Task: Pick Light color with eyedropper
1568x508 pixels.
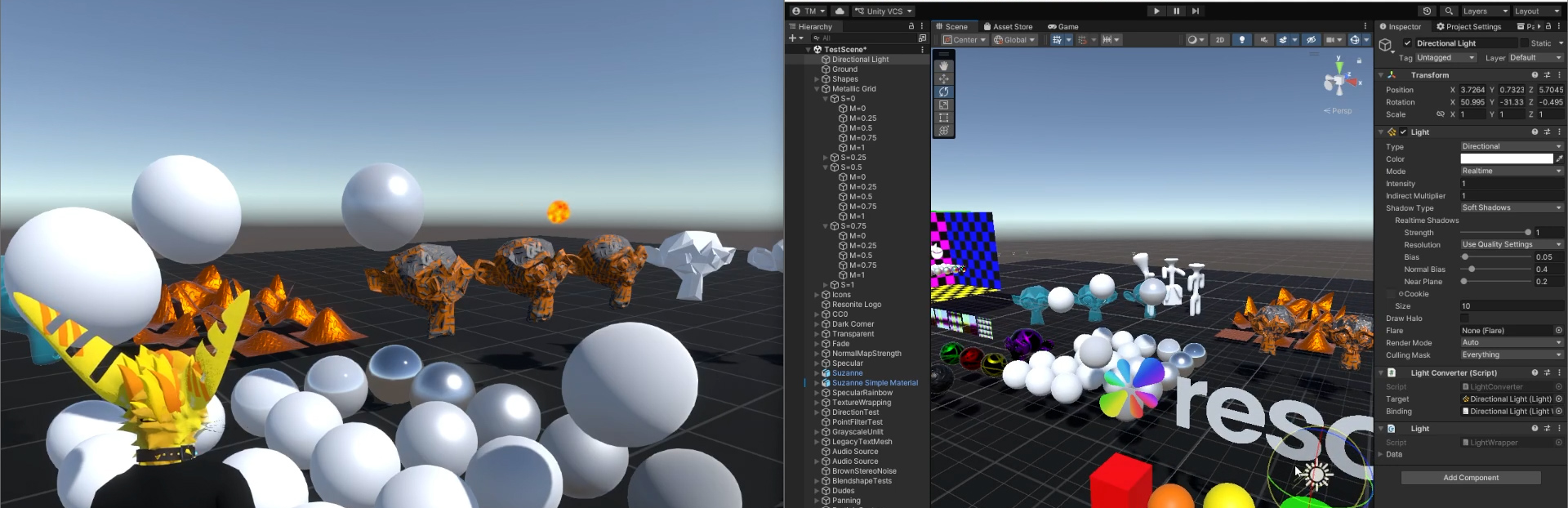Action: 1559,158
